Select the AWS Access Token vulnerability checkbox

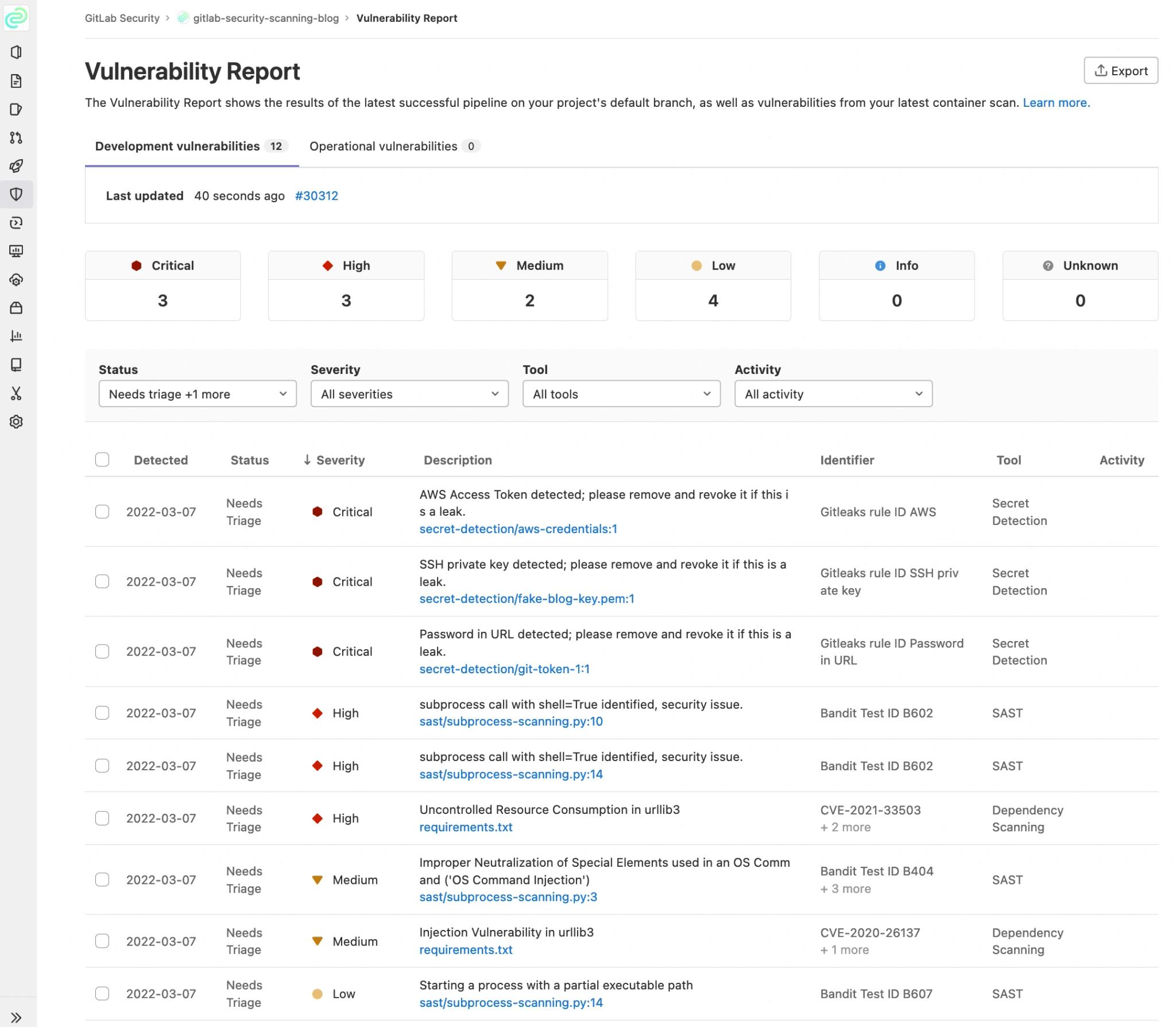pos(102,512)
